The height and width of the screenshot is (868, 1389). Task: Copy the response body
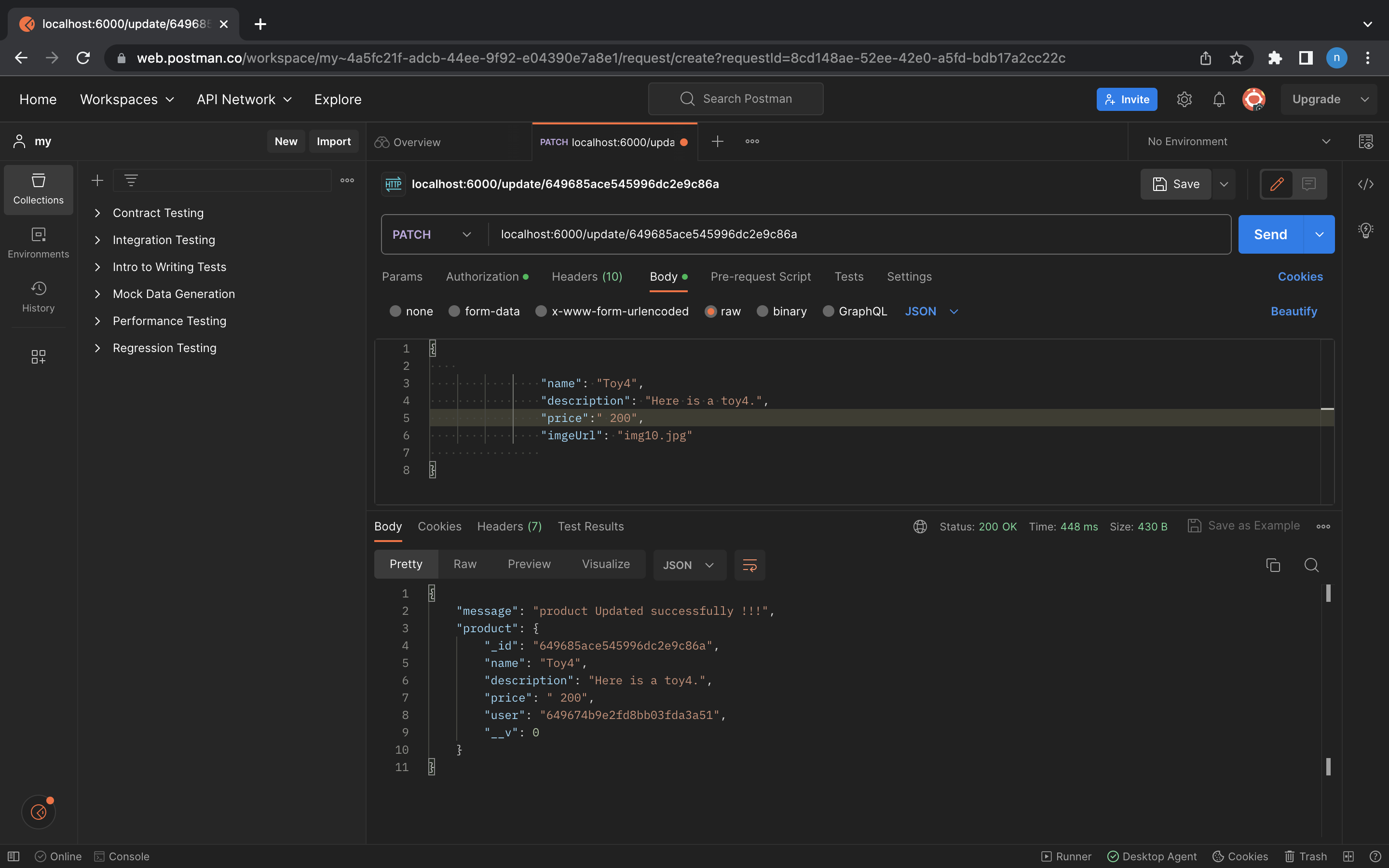point(1273,565)
